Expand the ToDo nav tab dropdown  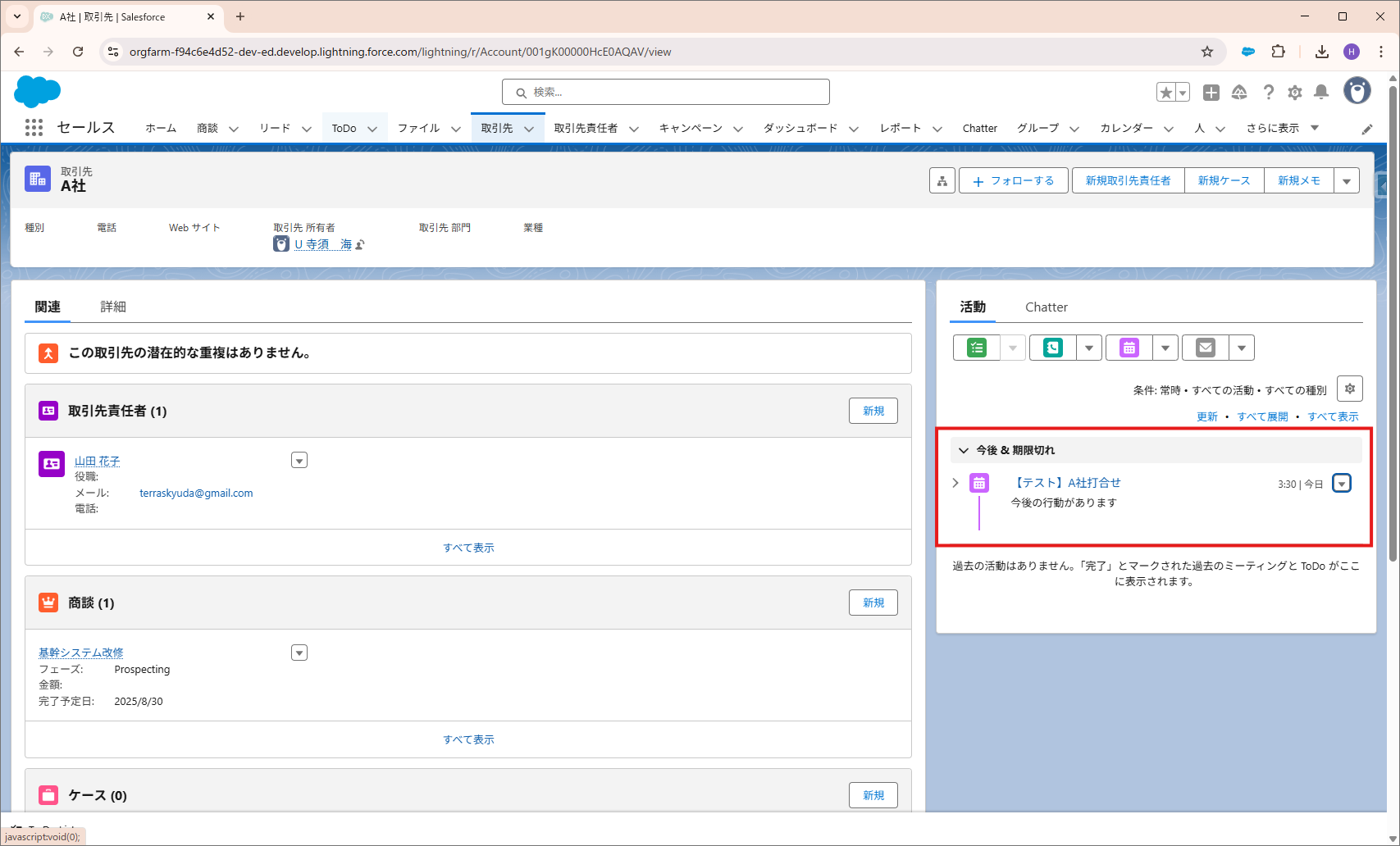tap(372, 129)
